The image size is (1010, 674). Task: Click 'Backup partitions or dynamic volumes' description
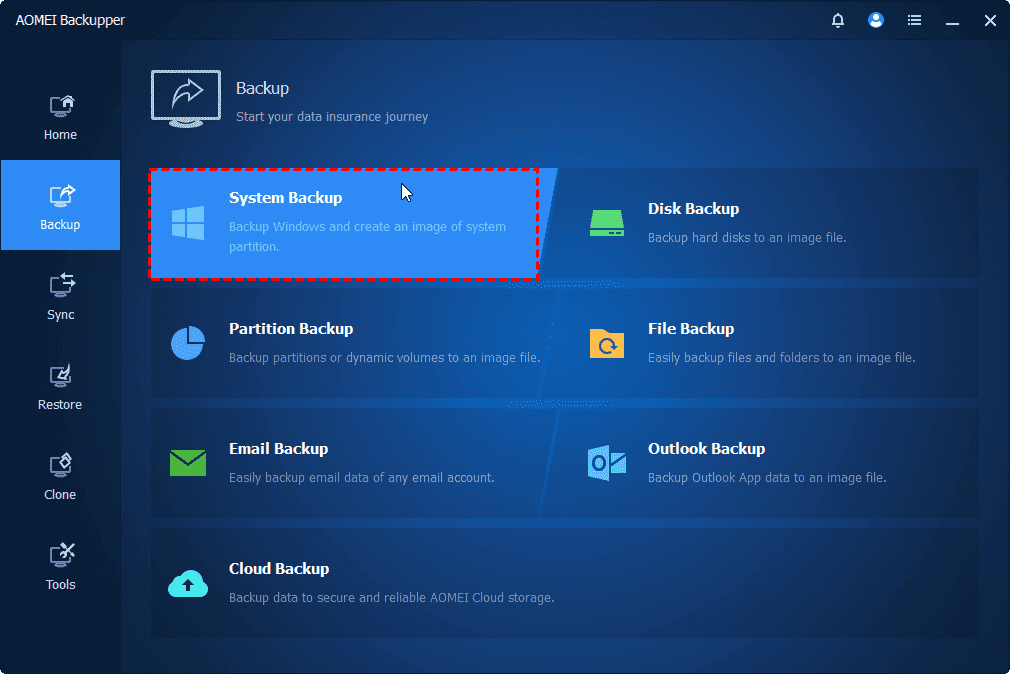385,358
